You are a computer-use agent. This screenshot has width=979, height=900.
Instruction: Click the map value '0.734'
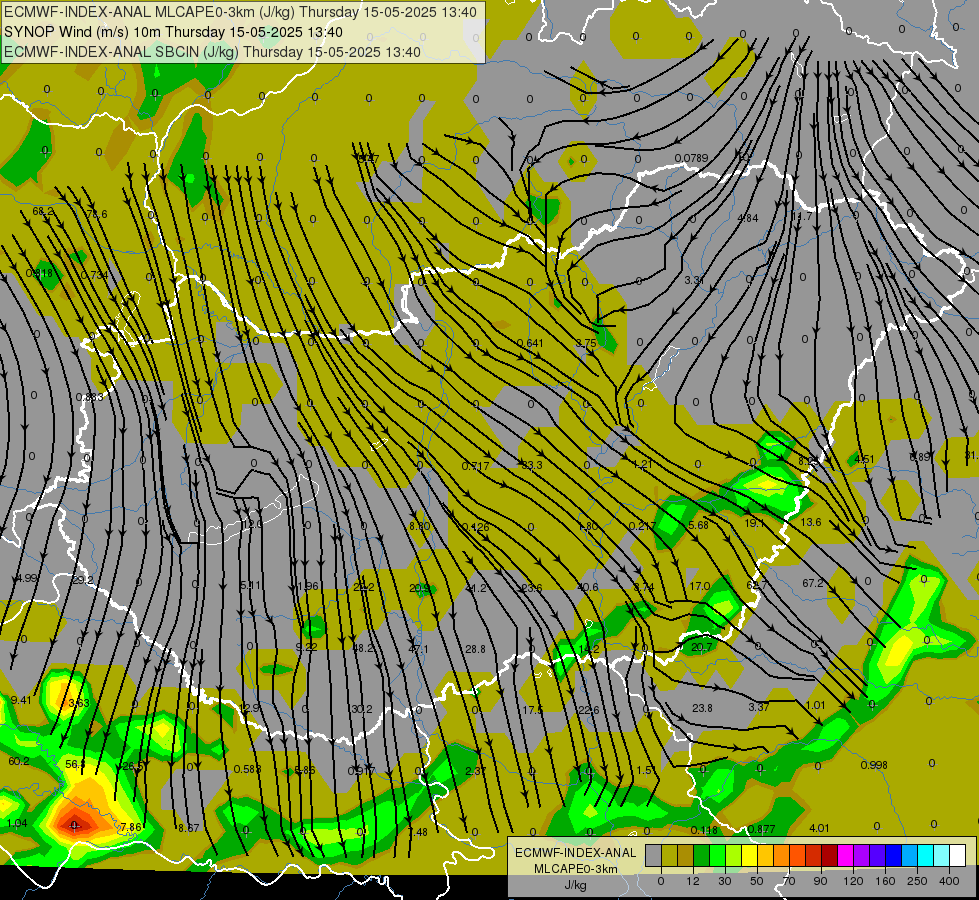click(x=94, y=275)
